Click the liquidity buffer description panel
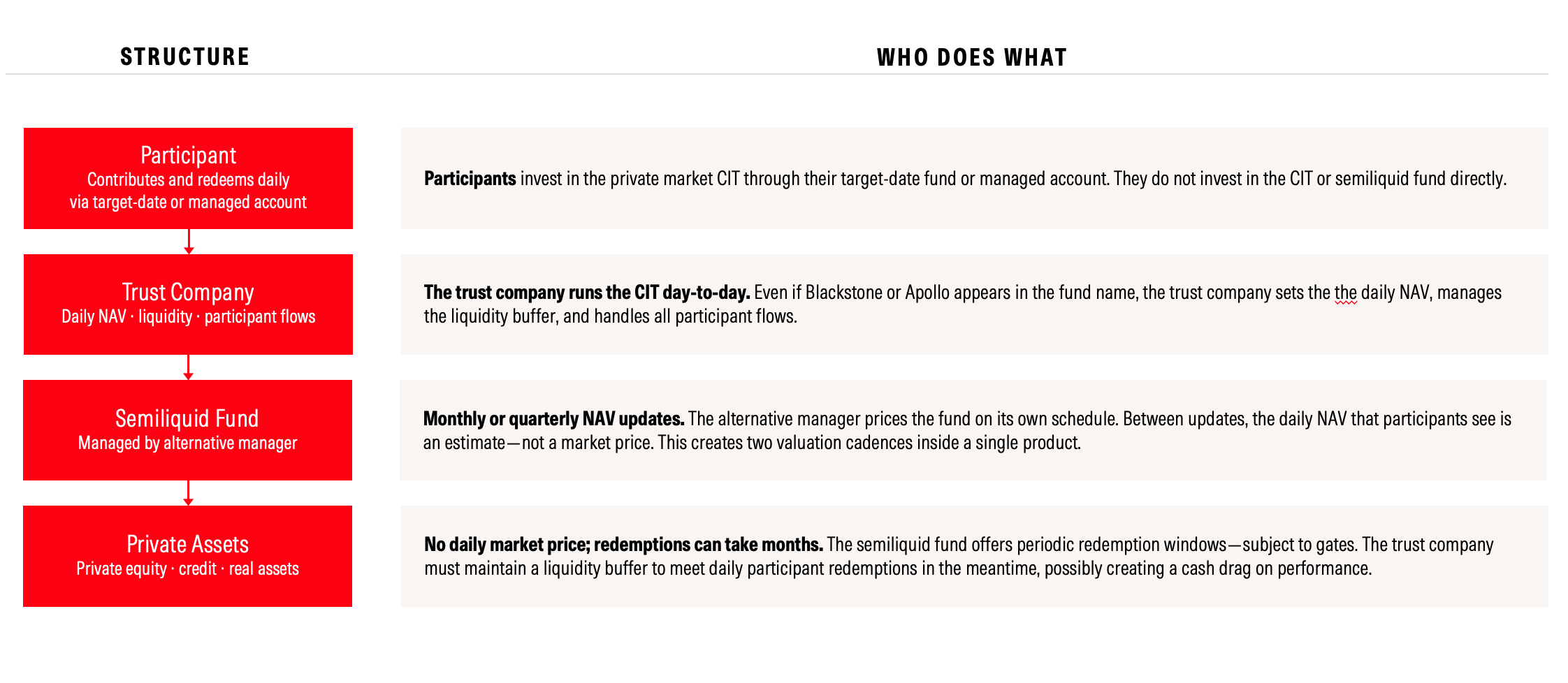Image resolution: width=1568 pixels, height=683 pixels. point(975,556)
